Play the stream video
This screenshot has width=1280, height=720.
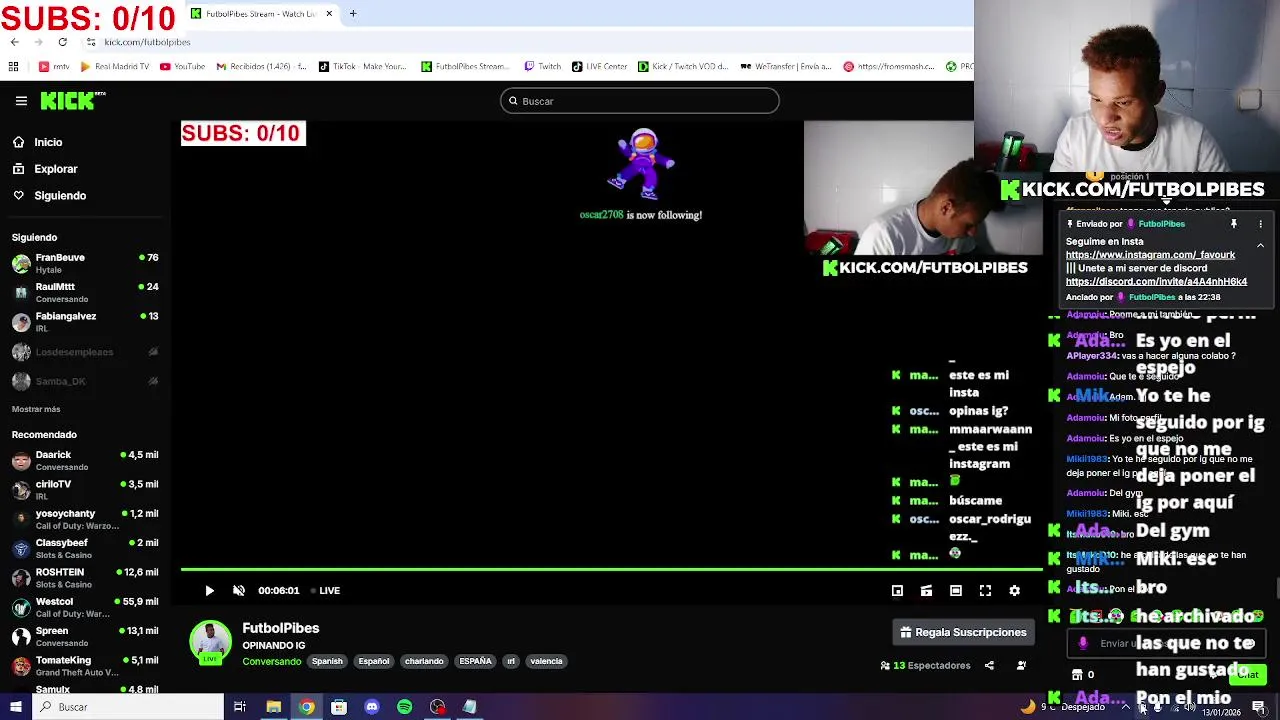click(209, 591)
